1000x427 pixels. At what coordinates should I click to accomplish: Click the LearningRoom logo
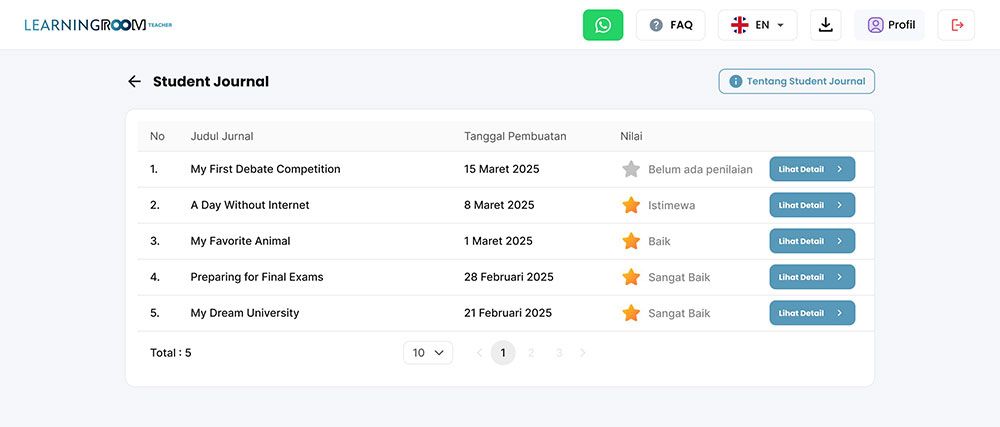(x=98, y=25)
